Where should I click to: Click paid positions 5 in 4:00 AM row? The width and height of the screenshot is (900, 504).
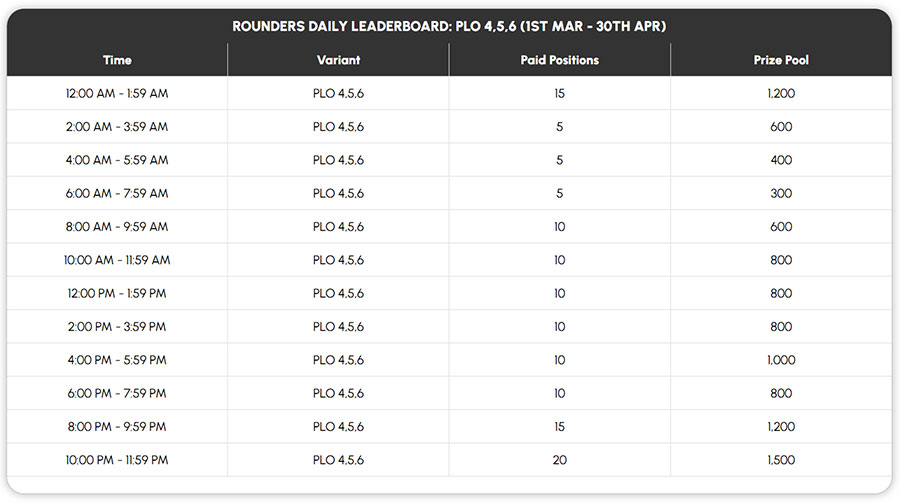(x=560, y=160)
